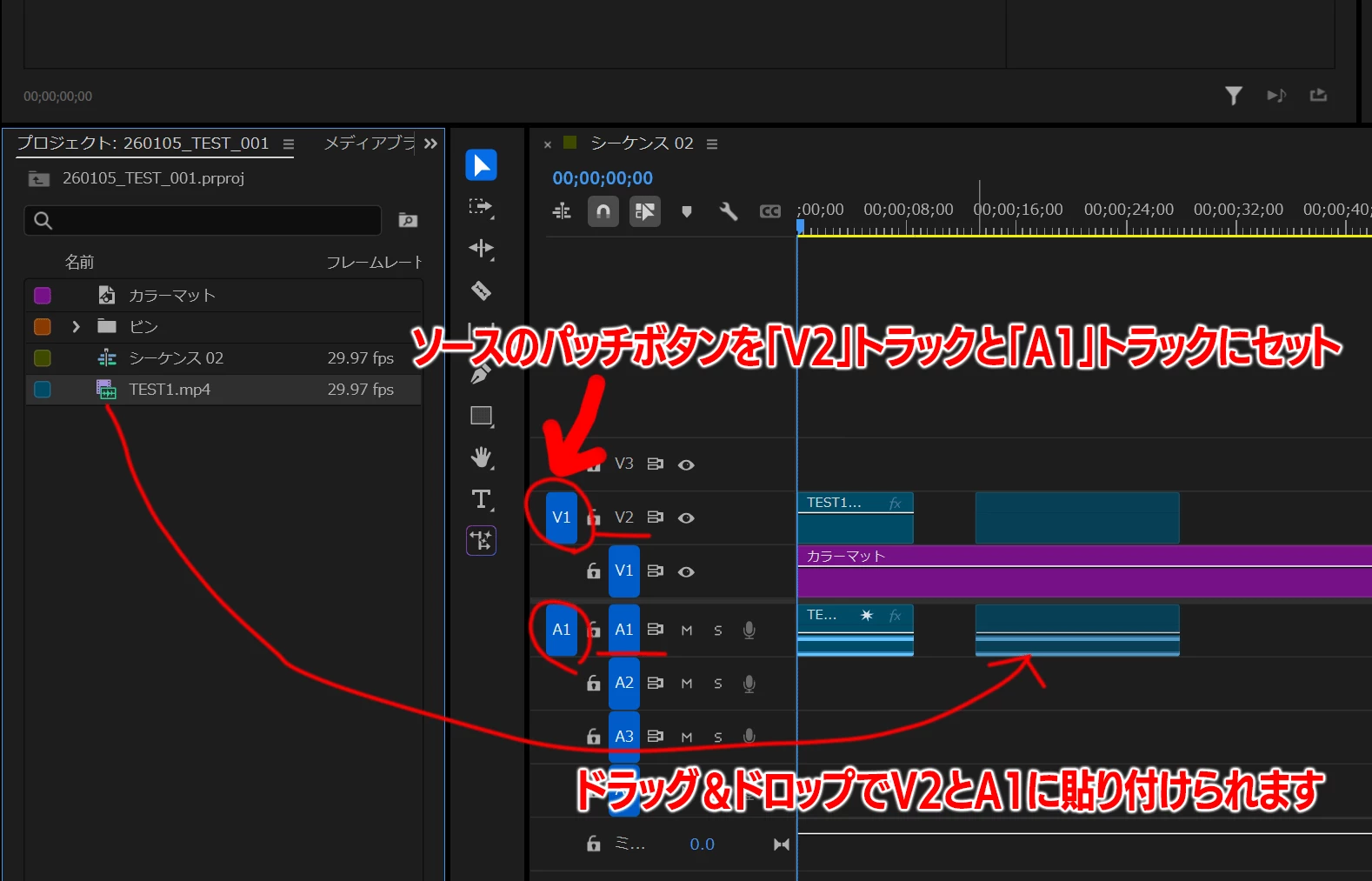Lock the A2 track padlock
1372x881 pixels.
point(593,684)
